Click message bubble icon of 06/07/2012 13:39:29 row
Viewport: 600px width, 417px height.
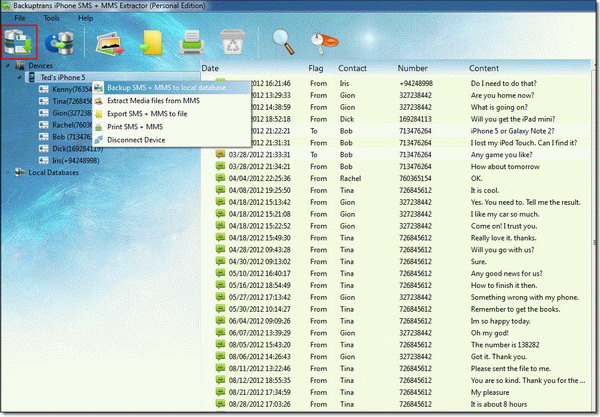point(220,332)
